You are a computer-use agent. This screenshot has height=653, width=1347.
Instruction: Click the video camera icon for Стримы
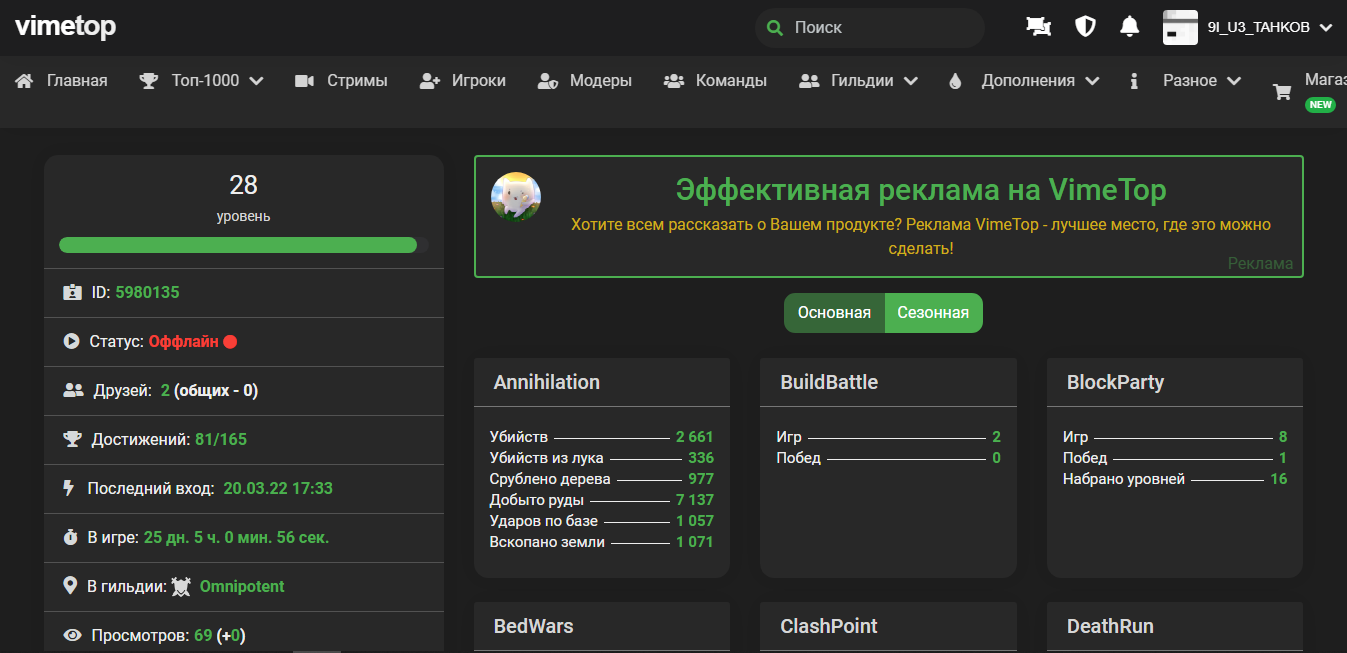(305, 81)
